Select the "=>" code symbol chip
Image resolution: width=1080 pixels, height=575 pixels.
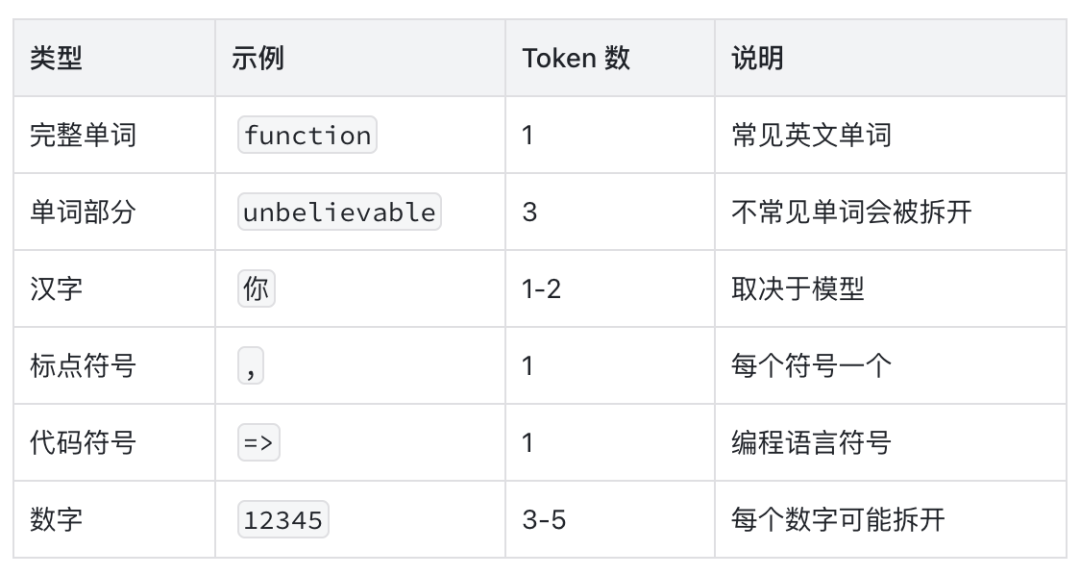point(258,443)
